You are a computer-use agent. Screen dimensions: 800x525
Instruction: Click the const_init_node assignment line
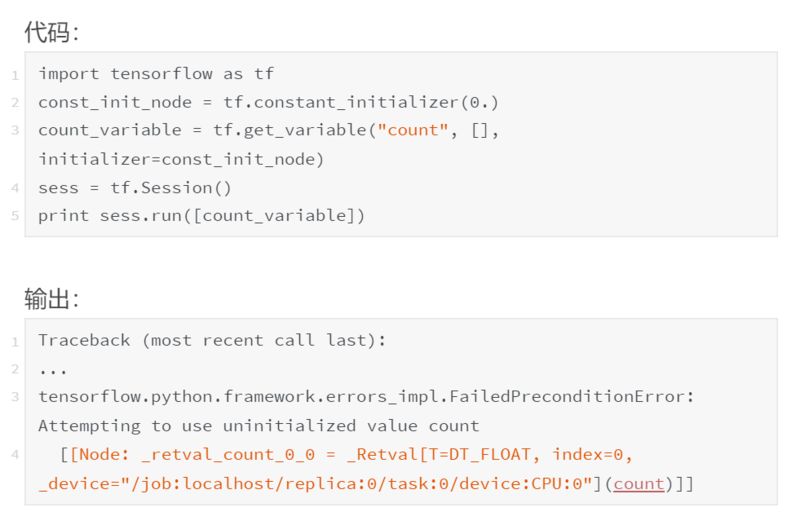pos(268,102)
